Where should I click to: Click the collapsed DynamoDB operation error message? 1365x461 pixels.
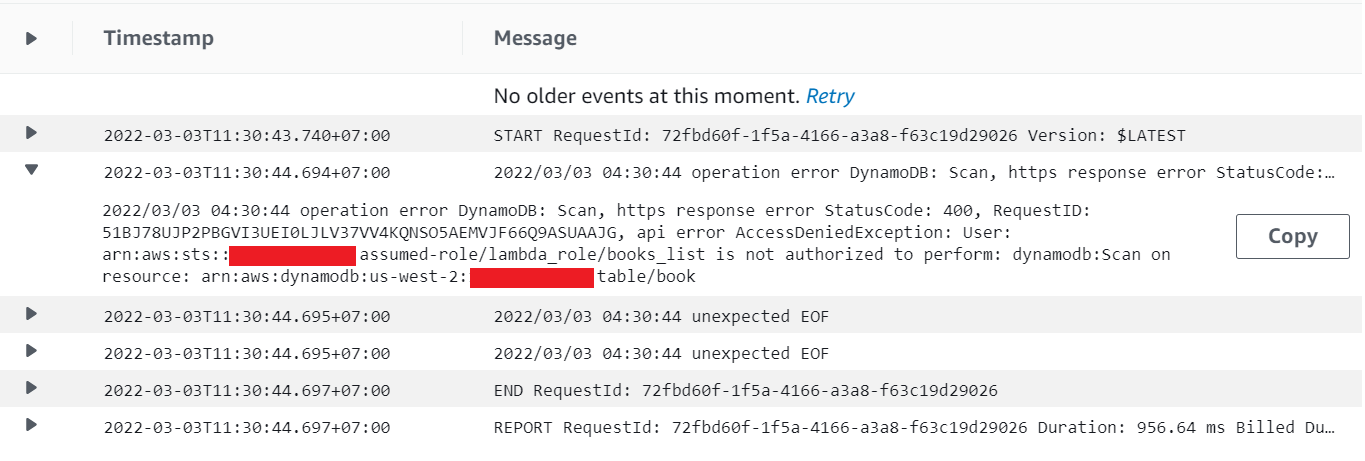tap(914, 173)
